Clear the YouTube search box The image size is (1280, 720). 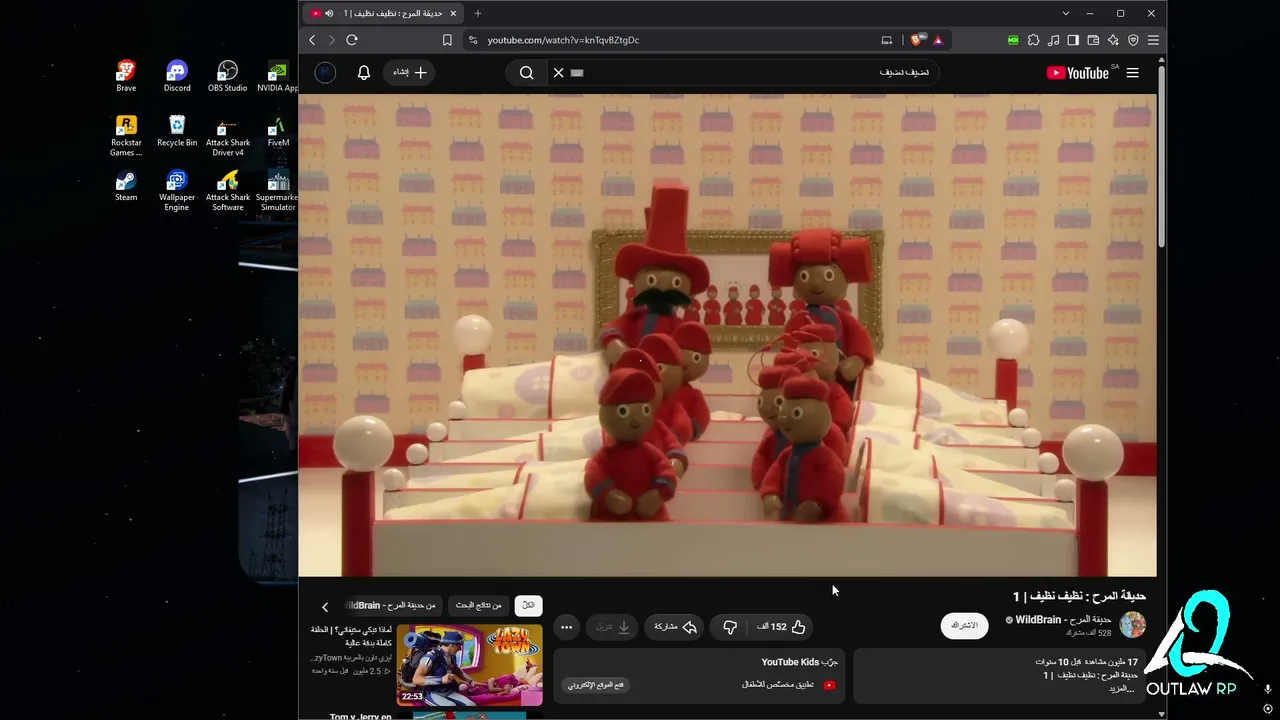point(559,73)
